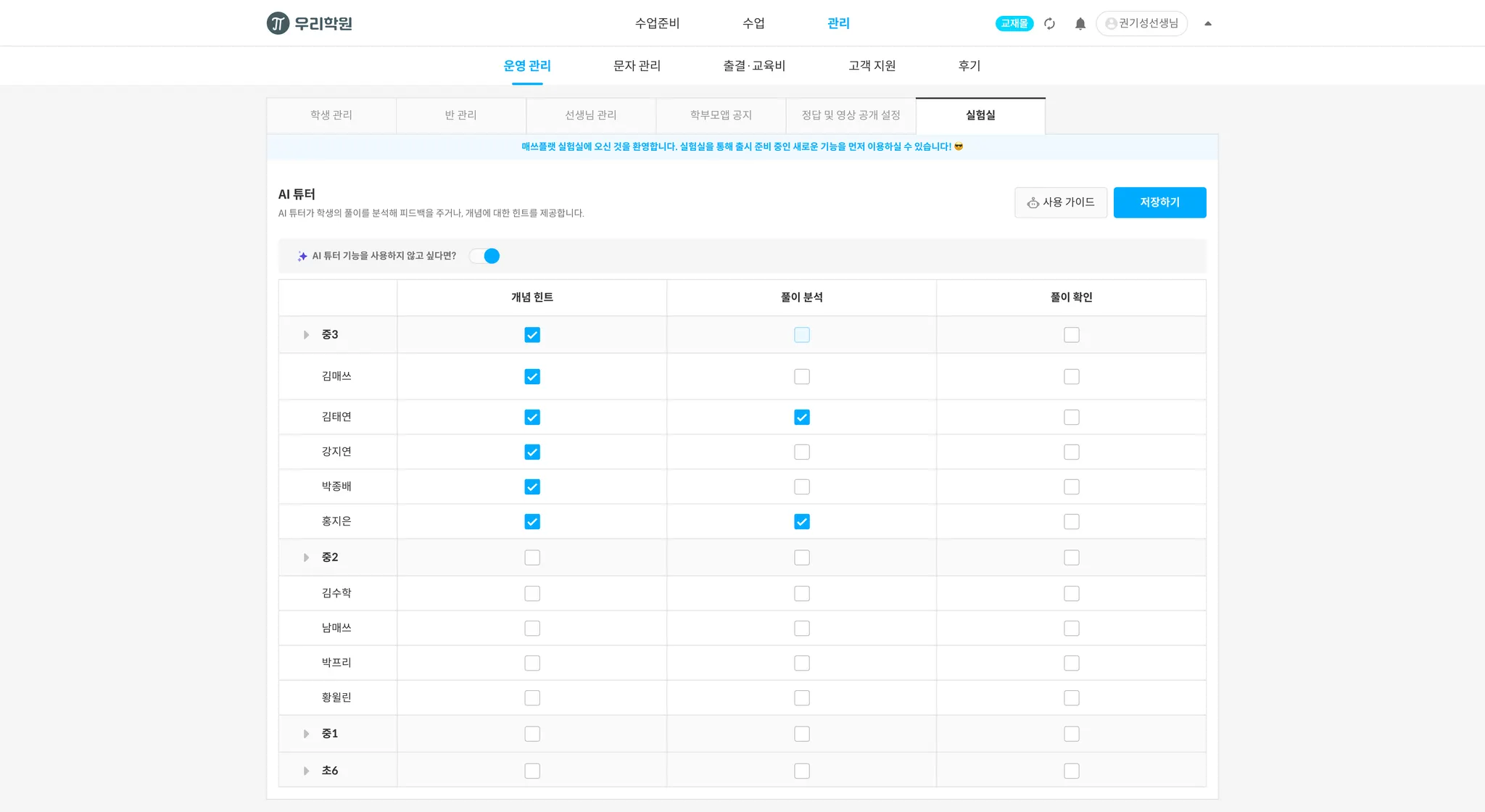This screenshot has height=812, width=1485.
Task: Click the robot icon in 사용 가이드
Action: [1033, 203]
